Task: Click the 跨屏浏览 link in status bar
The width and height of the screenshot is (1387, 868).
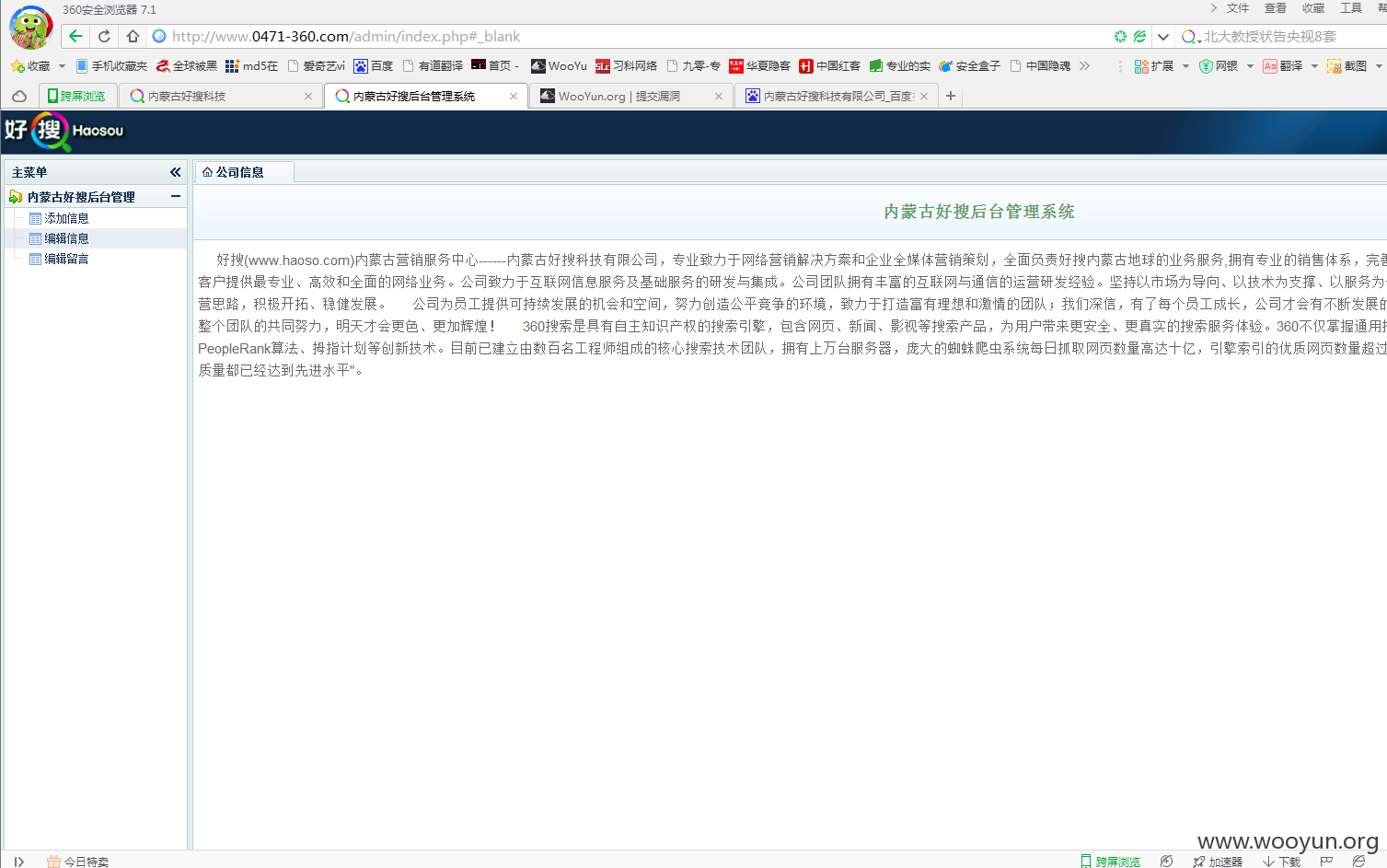Action: point(1111,862)
